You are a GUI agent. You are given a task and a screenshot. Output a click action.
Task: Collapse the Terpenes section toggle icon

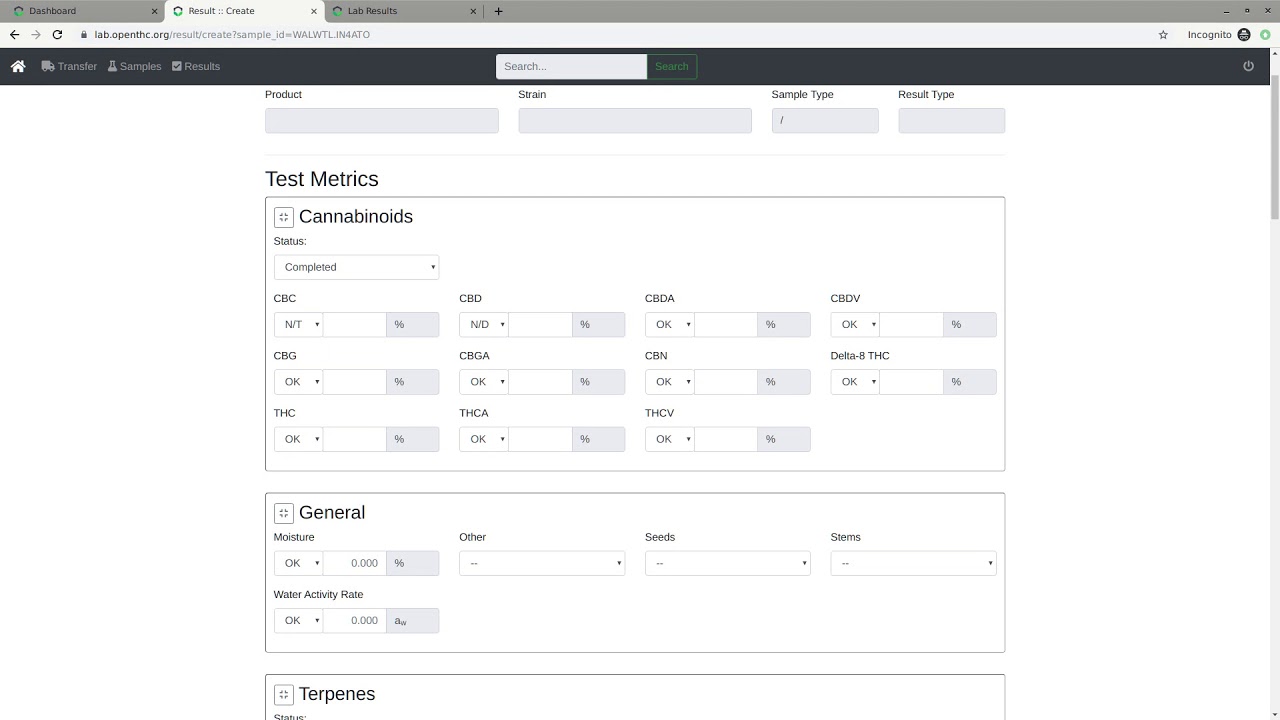click(283, 695)
